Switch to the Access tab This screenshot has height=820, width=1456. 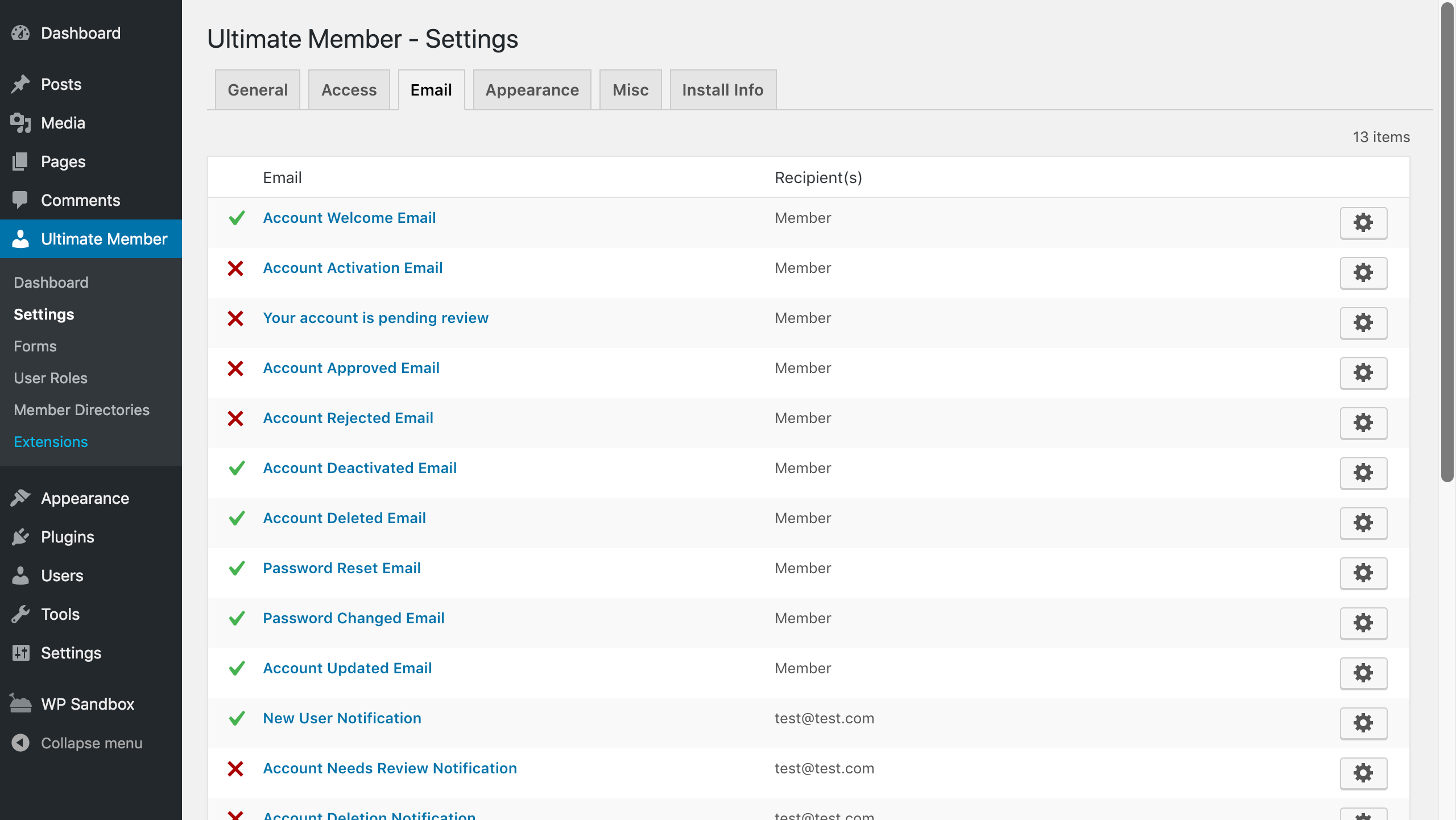[x=349, y=90]
